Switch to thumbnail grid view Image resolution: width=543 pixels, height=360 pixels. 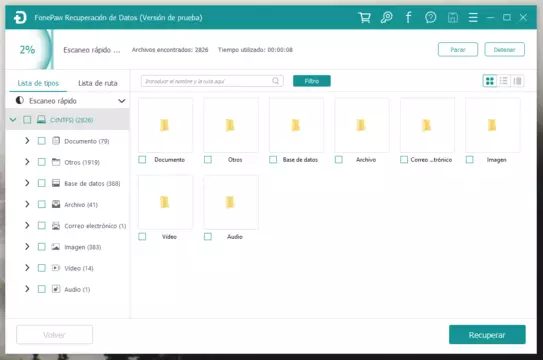click(490, 81)
